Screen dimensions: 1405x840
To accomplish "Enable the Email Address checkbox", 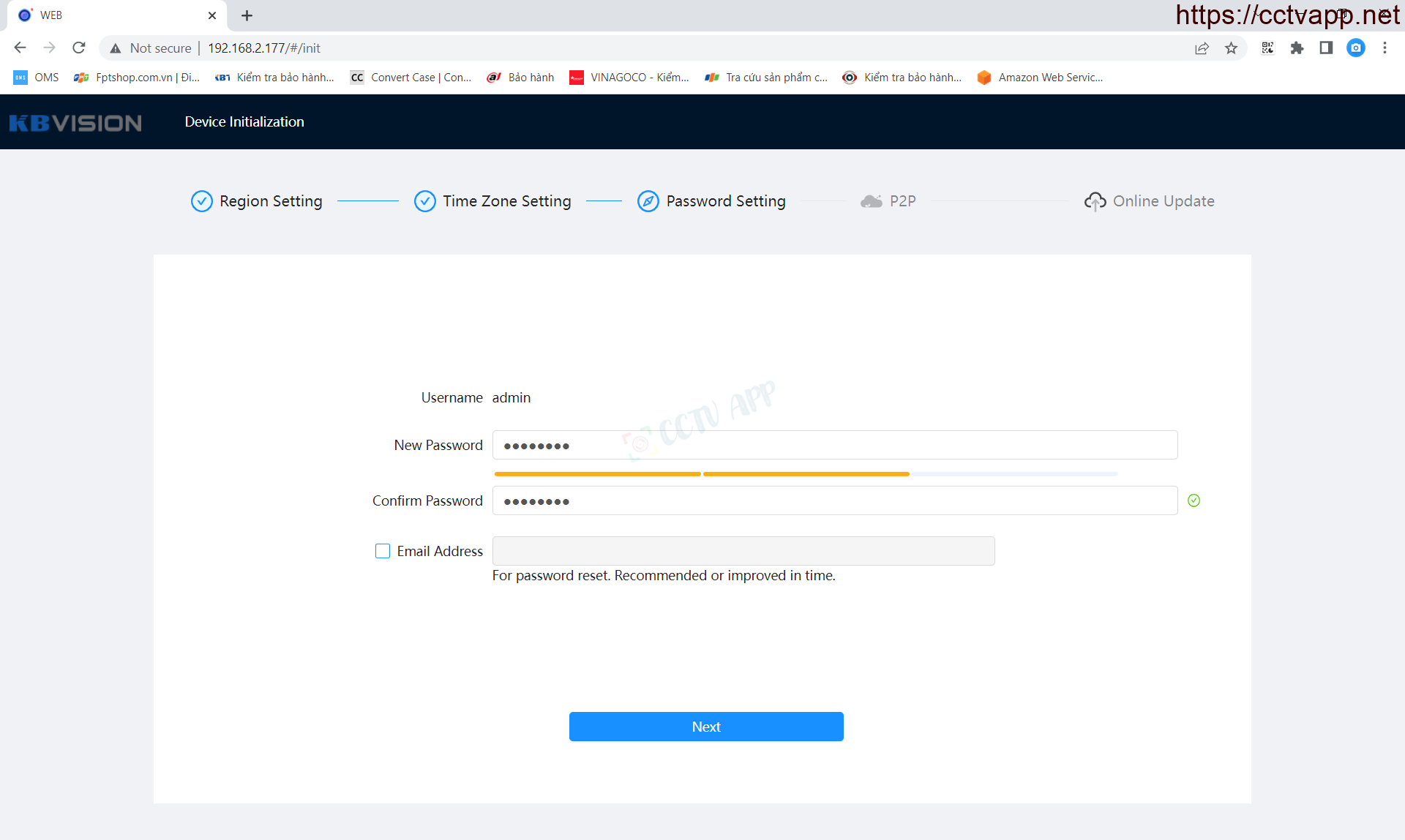I will click(x=383, y=551).
